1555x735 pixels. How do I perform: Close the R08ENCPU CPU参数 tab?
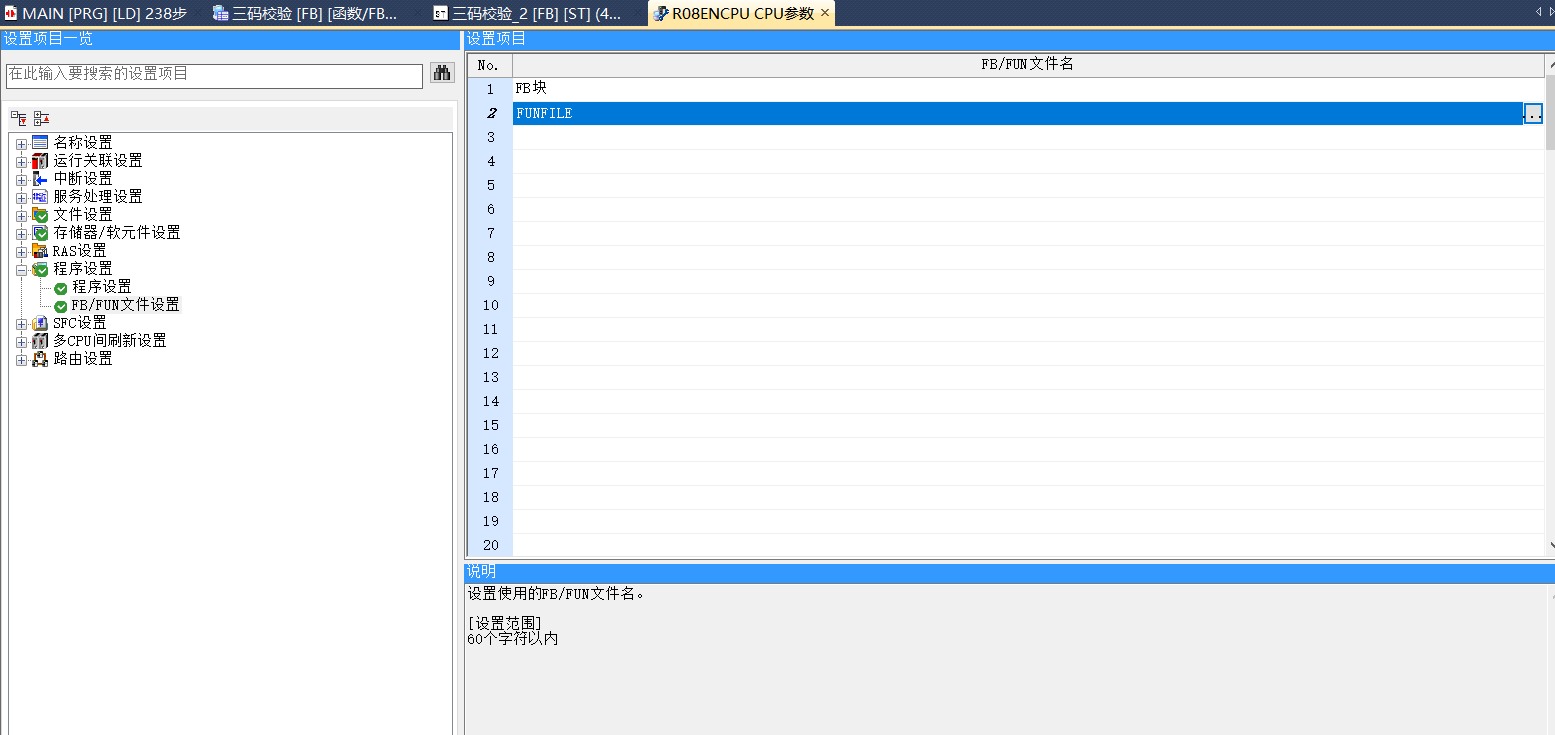[825, 13]
